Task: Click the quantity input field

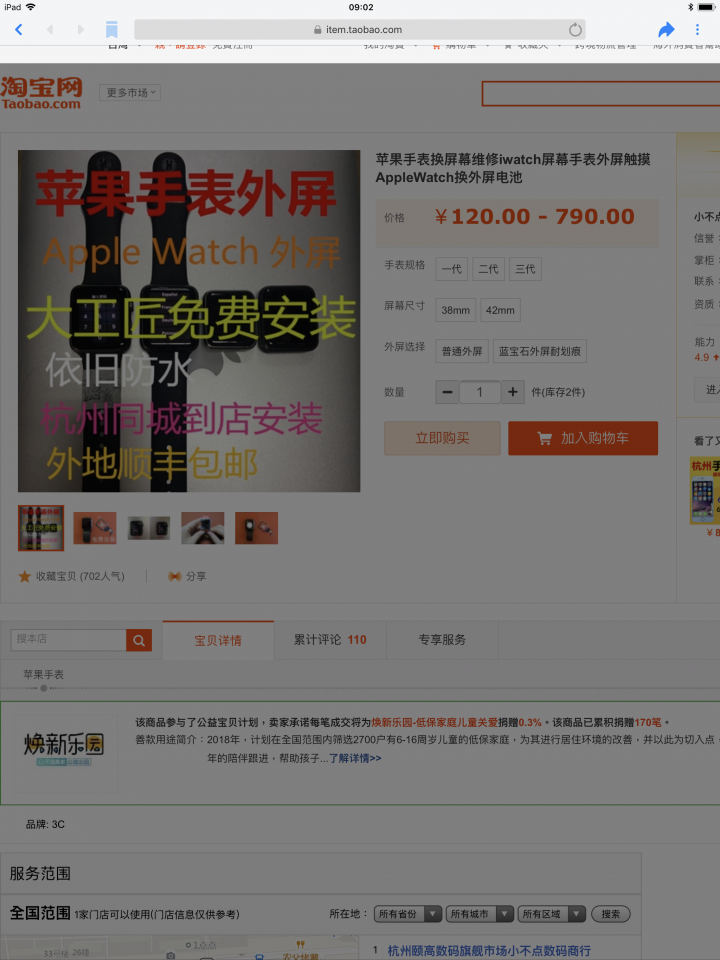Action: click(479, 392)
